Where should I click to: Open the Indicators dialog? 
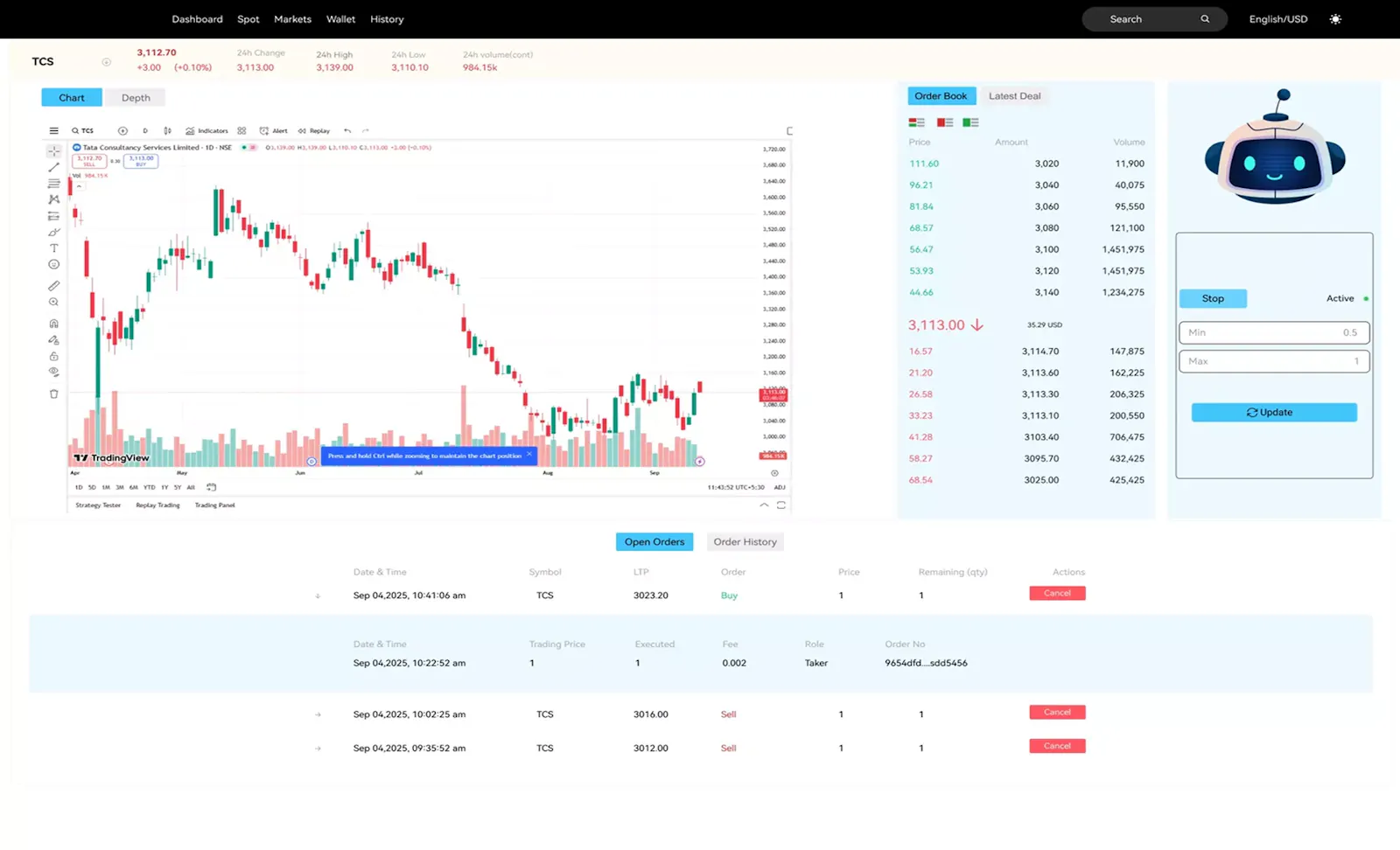pos(206,131)
